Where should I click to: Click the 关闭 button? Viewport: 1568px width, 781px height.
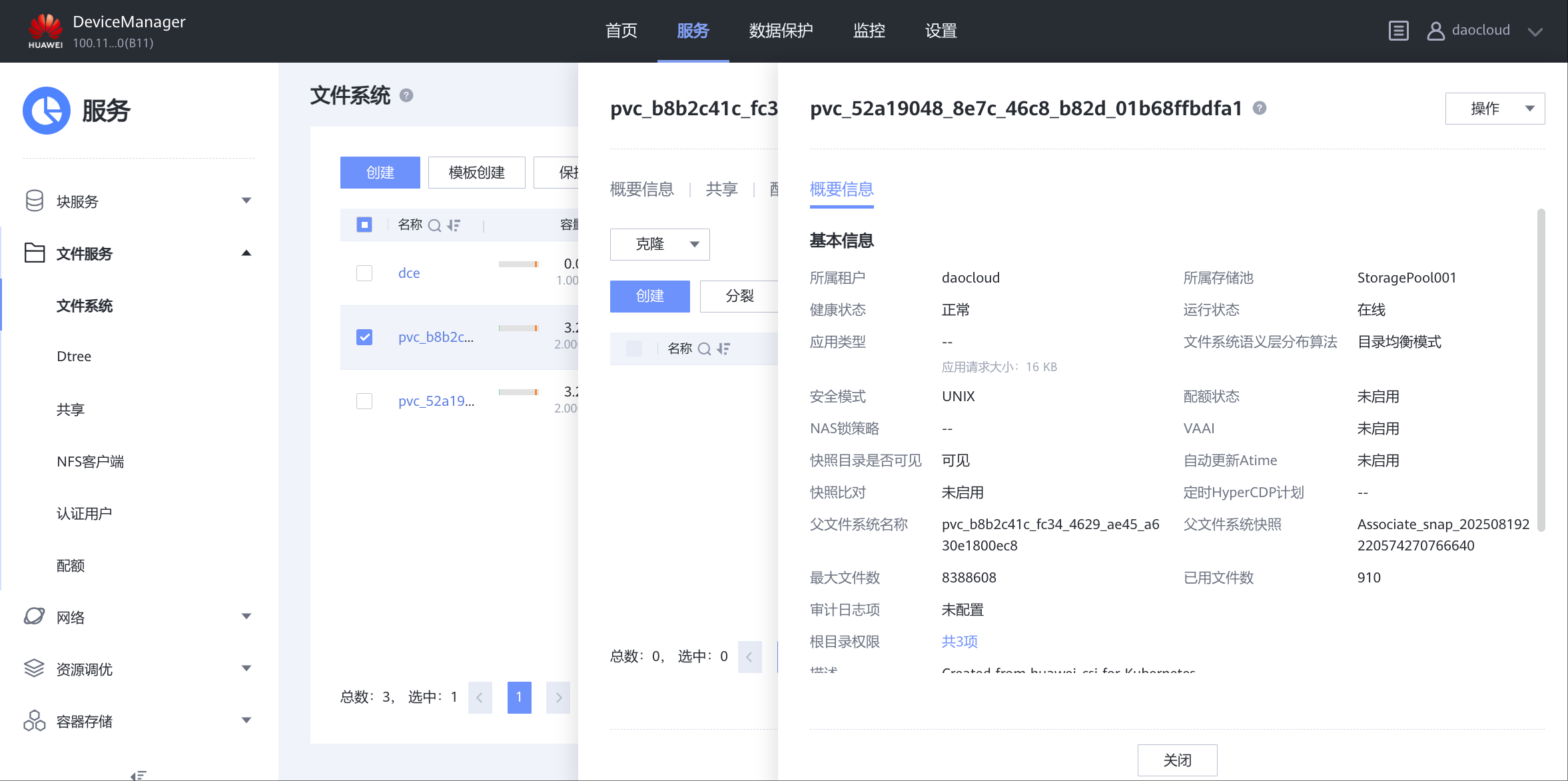(x=1176, y=760)
